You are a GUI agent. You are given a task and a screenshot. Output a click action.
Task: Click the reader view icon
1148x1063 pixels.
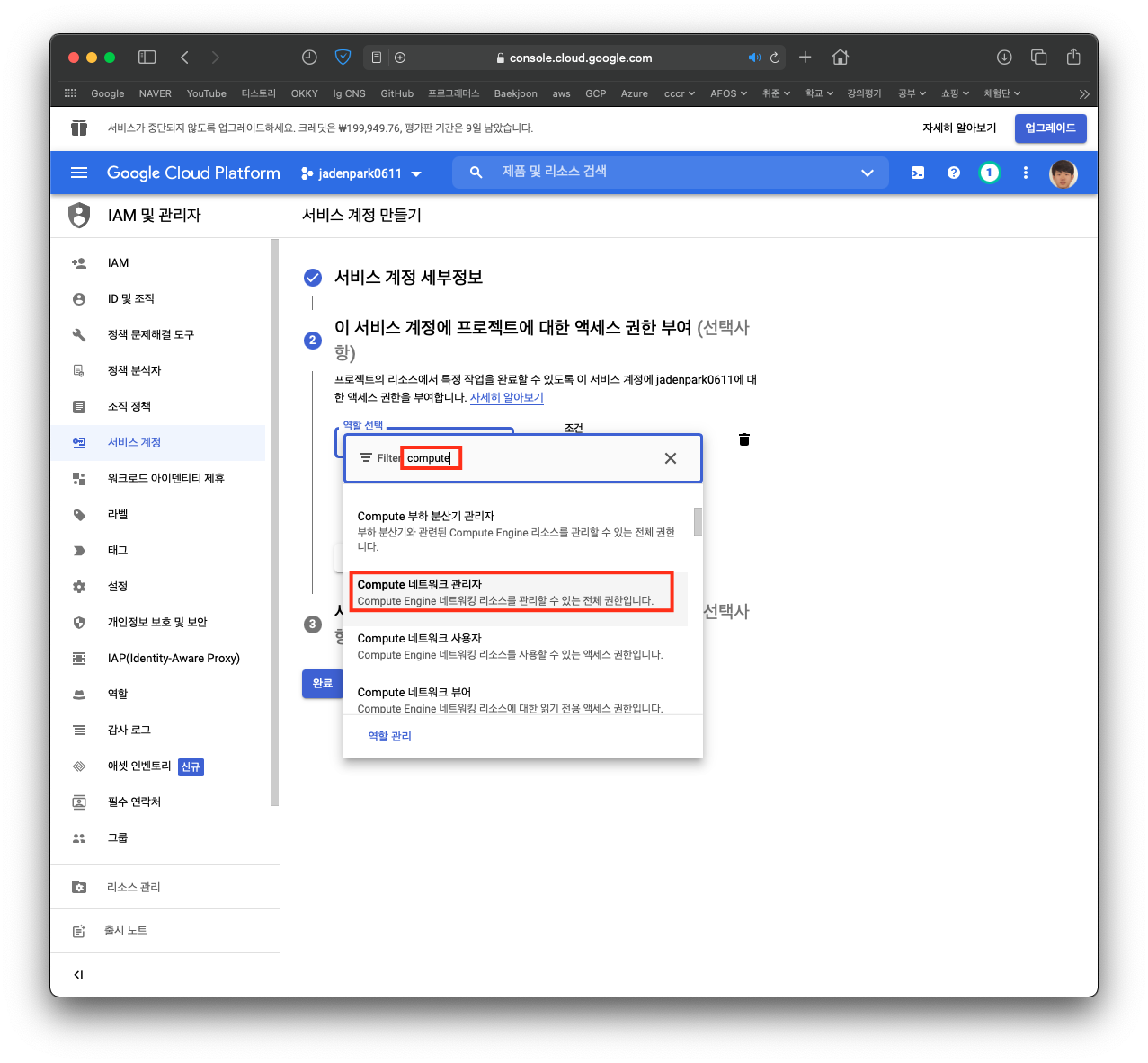tap(377, 58)
